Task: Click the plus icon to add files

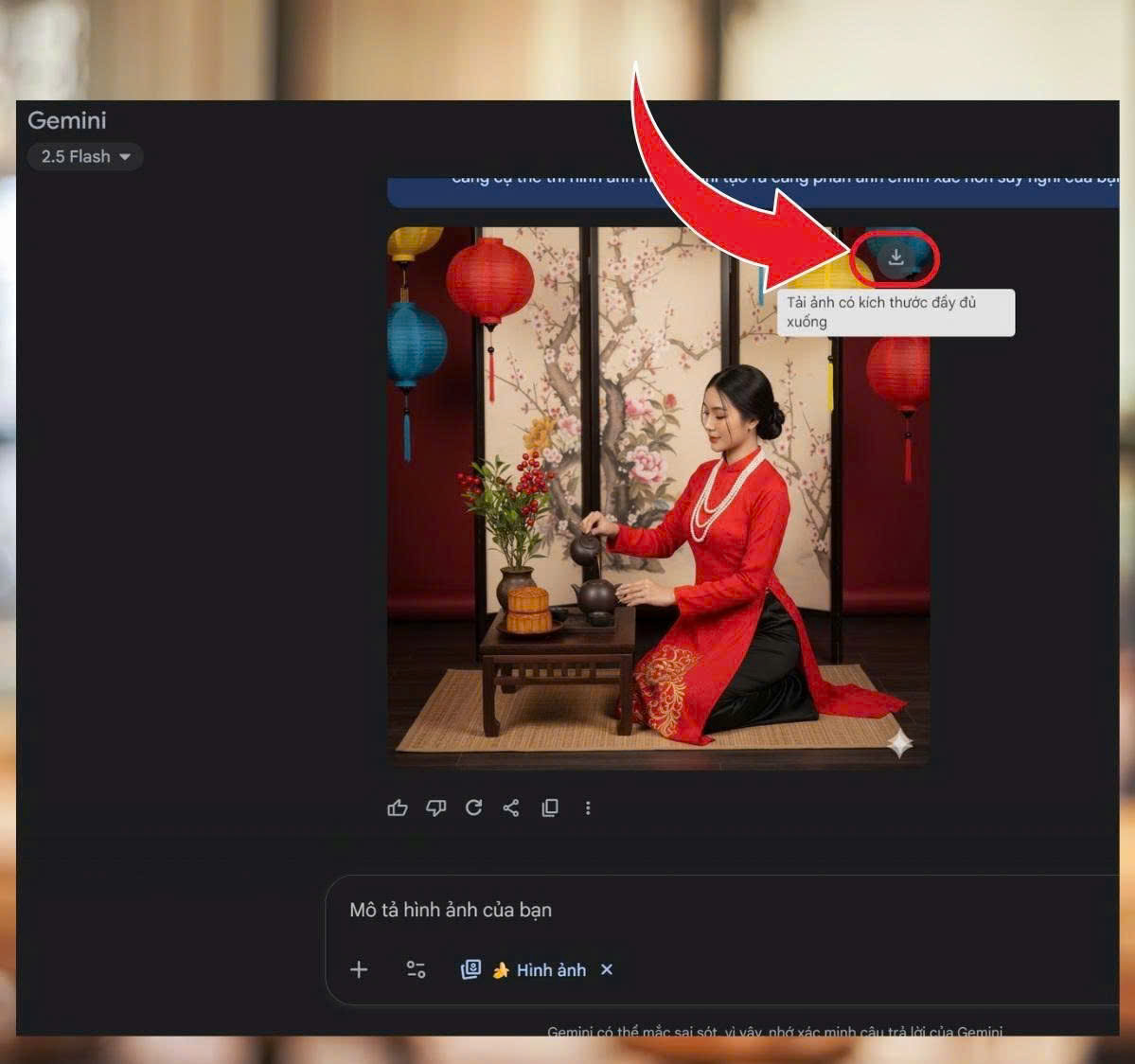Action: 359,969
